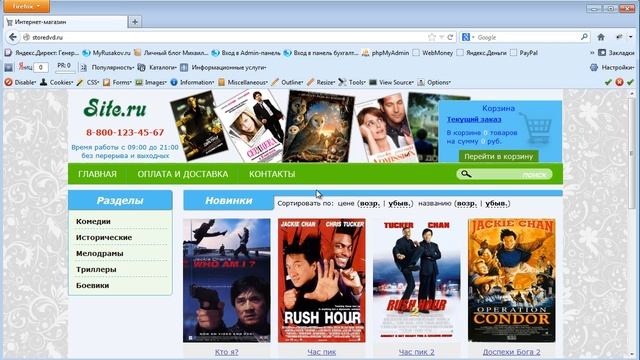
Task: Sort by price ascending (цене возр.)
Action: [x=369, y=203]
